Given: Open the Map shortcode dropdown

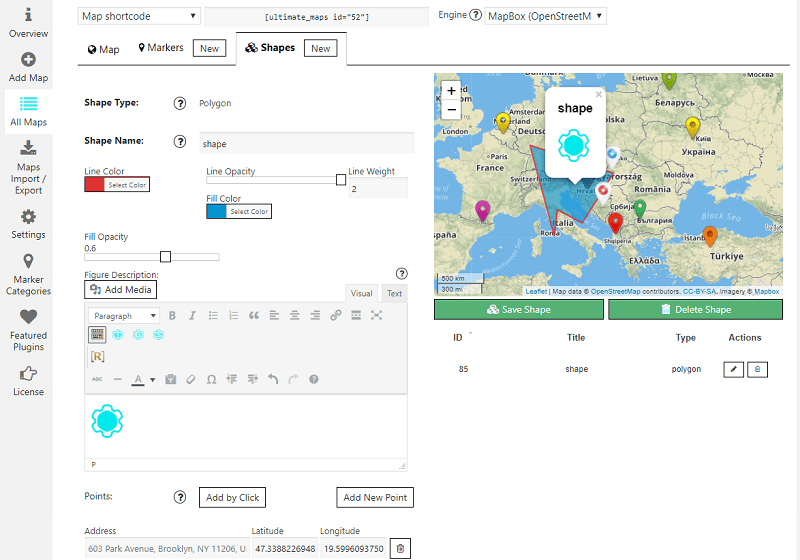Looking at the screenshot, I should (x=139, y=16).
